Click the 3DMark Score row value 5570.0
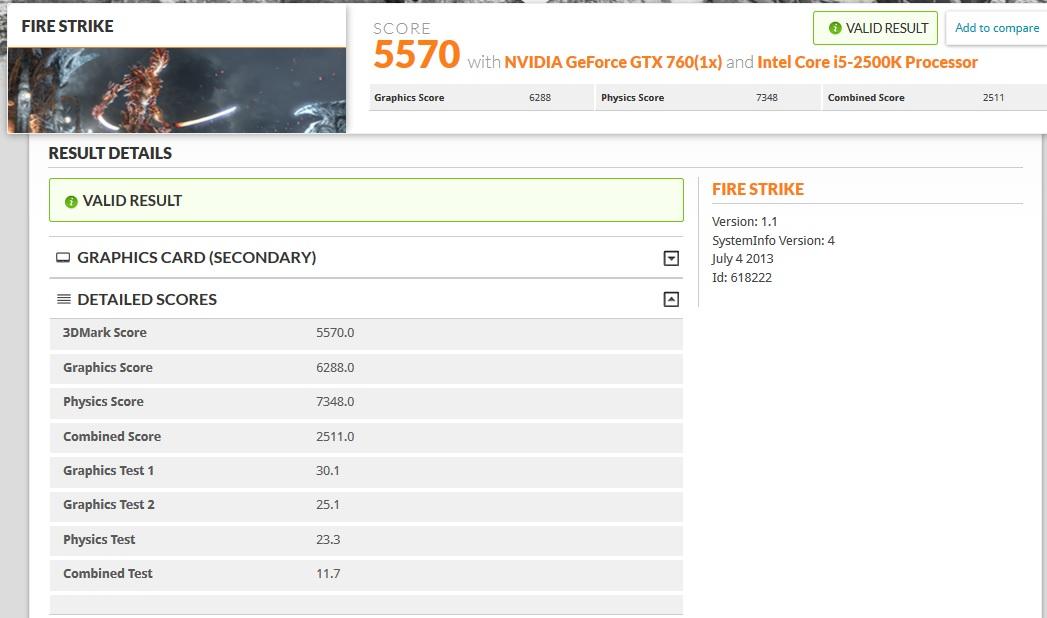1047x618 pixels. [335, 332]
